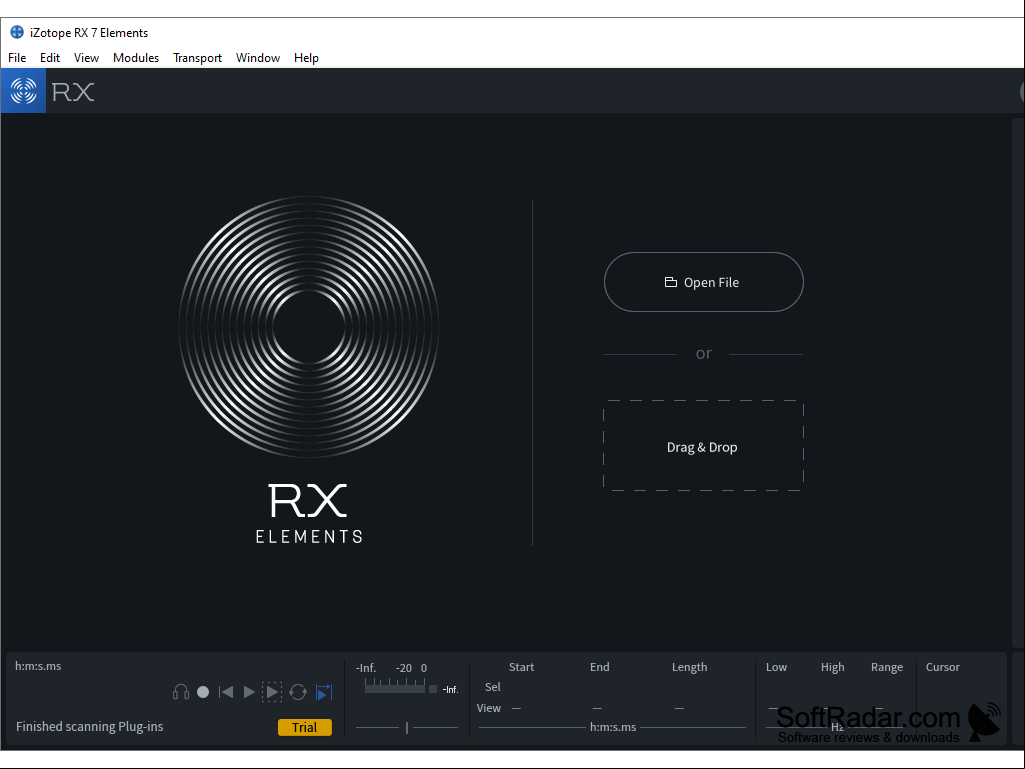Click the -Inf. peak readout beside the meter
Screen dimensions: 1025x769
[x=450, y=689]
